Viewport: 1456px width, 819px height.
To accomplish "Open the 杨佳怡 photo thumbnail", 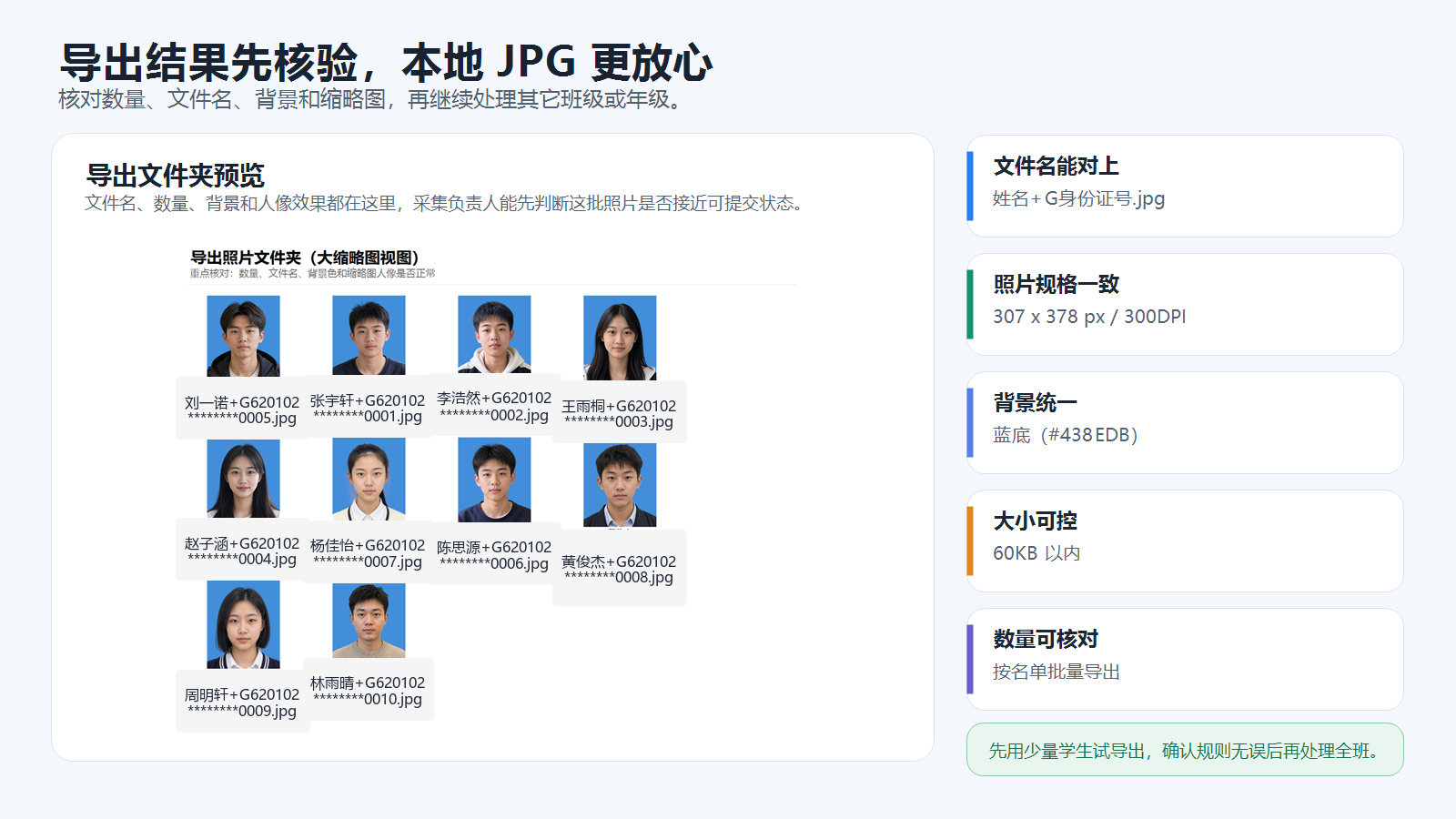I will [369, 479].
